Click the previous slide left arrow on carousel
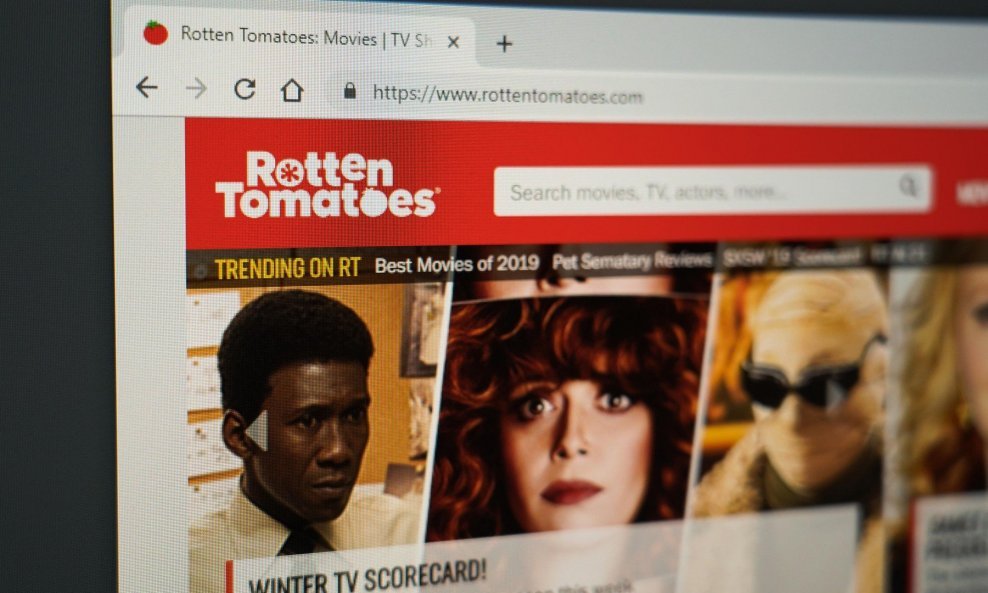This screenshot has width=988, height=593. (x=257, y=430)
